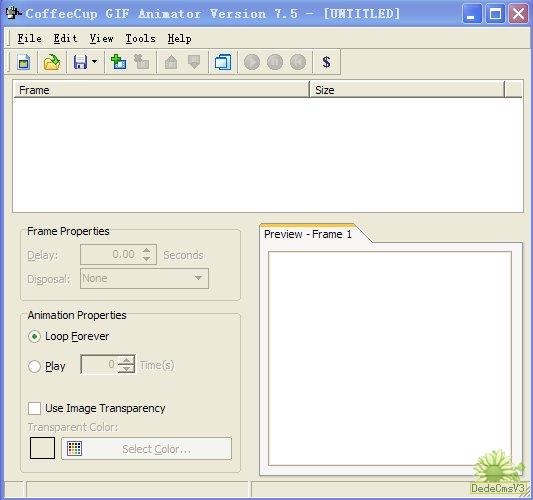The height and width of the screenshot is (500, 533).
Task: Click the Move Frame Up arrow icon
Action: coord(171,62)
